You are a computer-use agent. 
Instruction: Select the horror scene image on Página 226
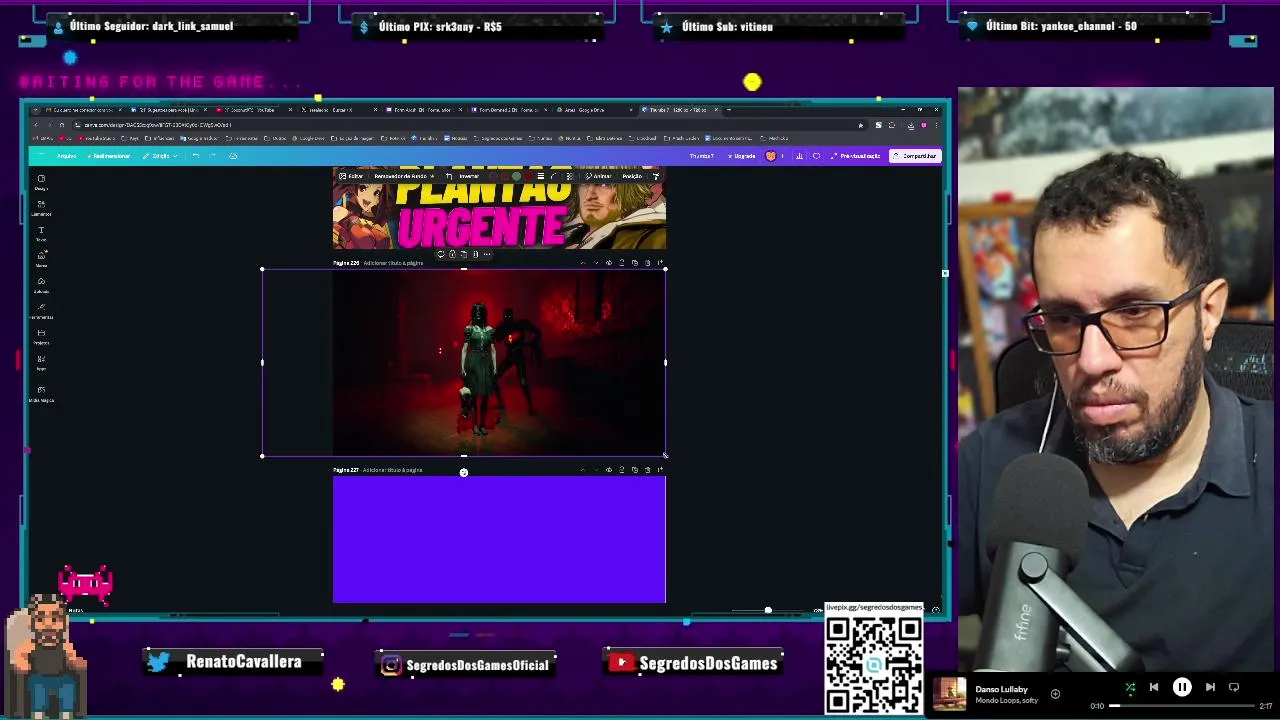tap(499, 362)
